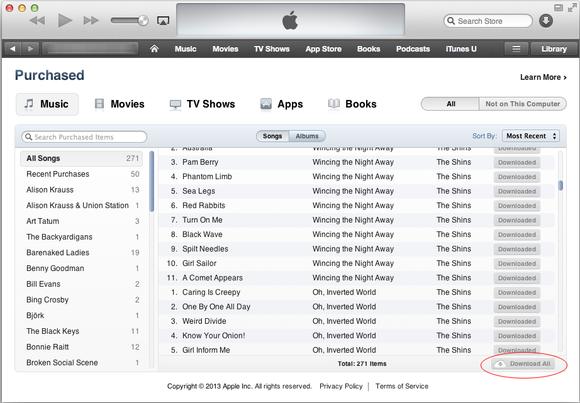Navigate forward with the right arrow button
This screenshot has height=403, width=580.
tap(30, 48)
